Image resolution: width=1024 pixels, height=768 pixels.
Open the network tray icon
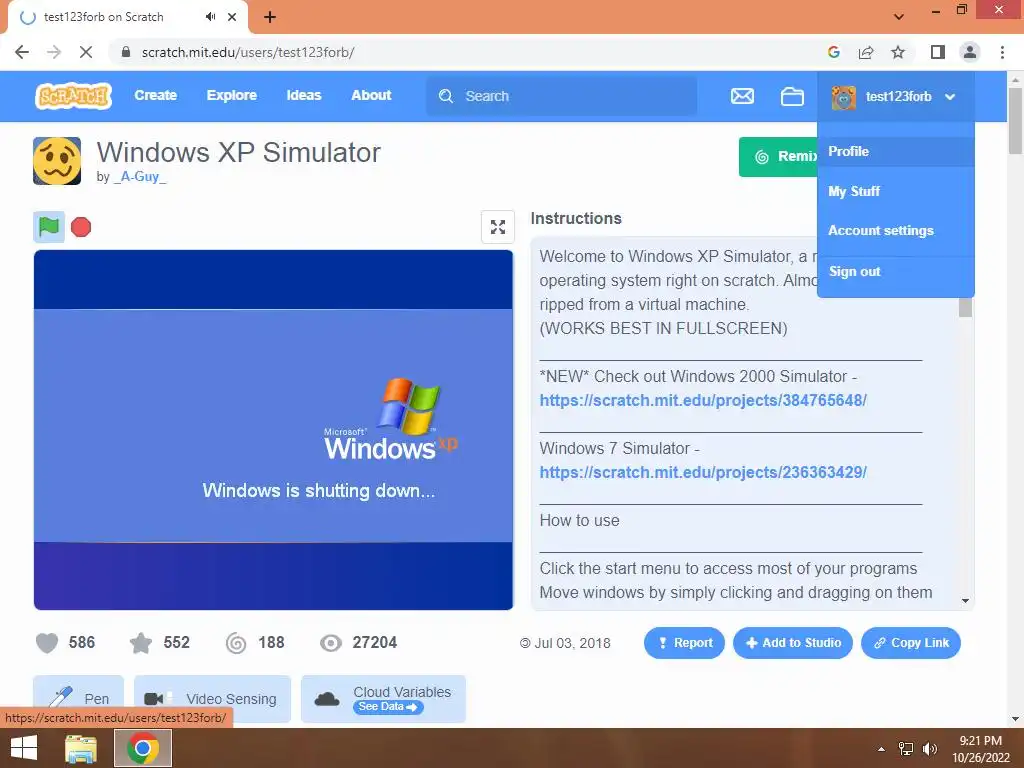[x=906, y=749]
